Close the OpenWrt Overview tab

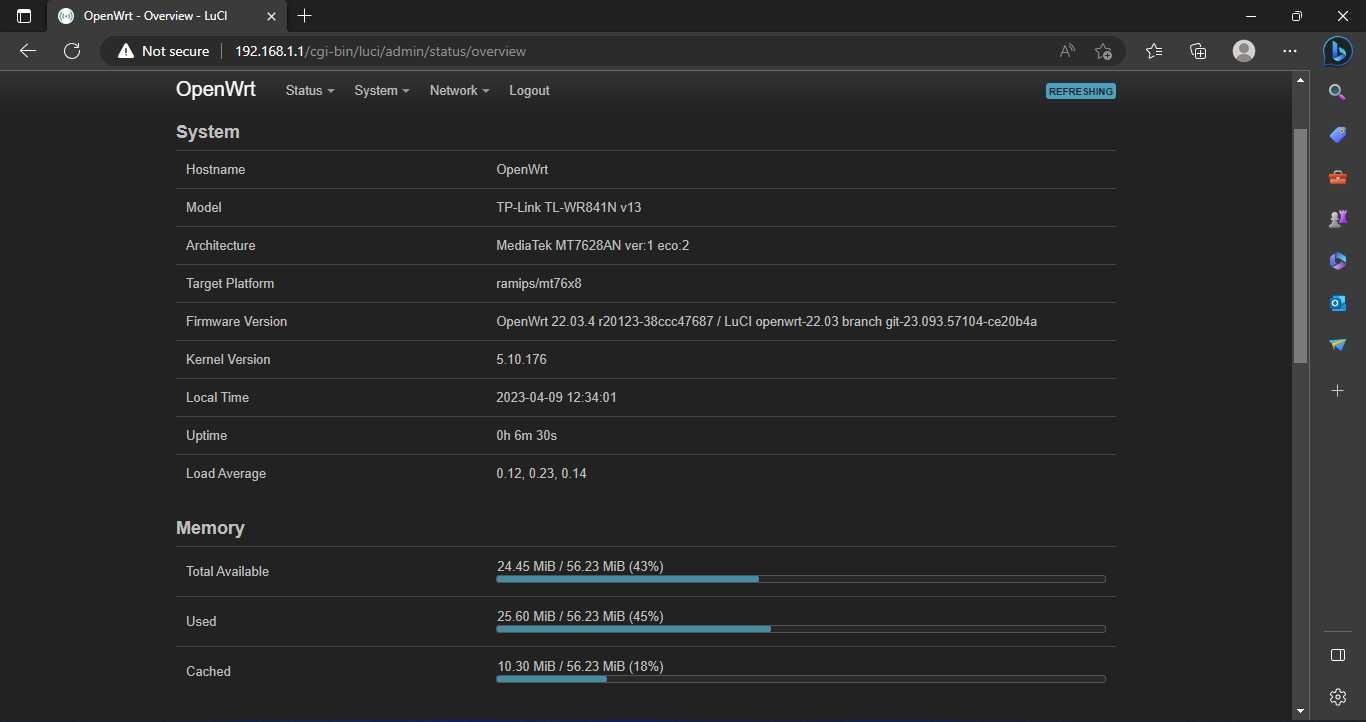(270, 16)
